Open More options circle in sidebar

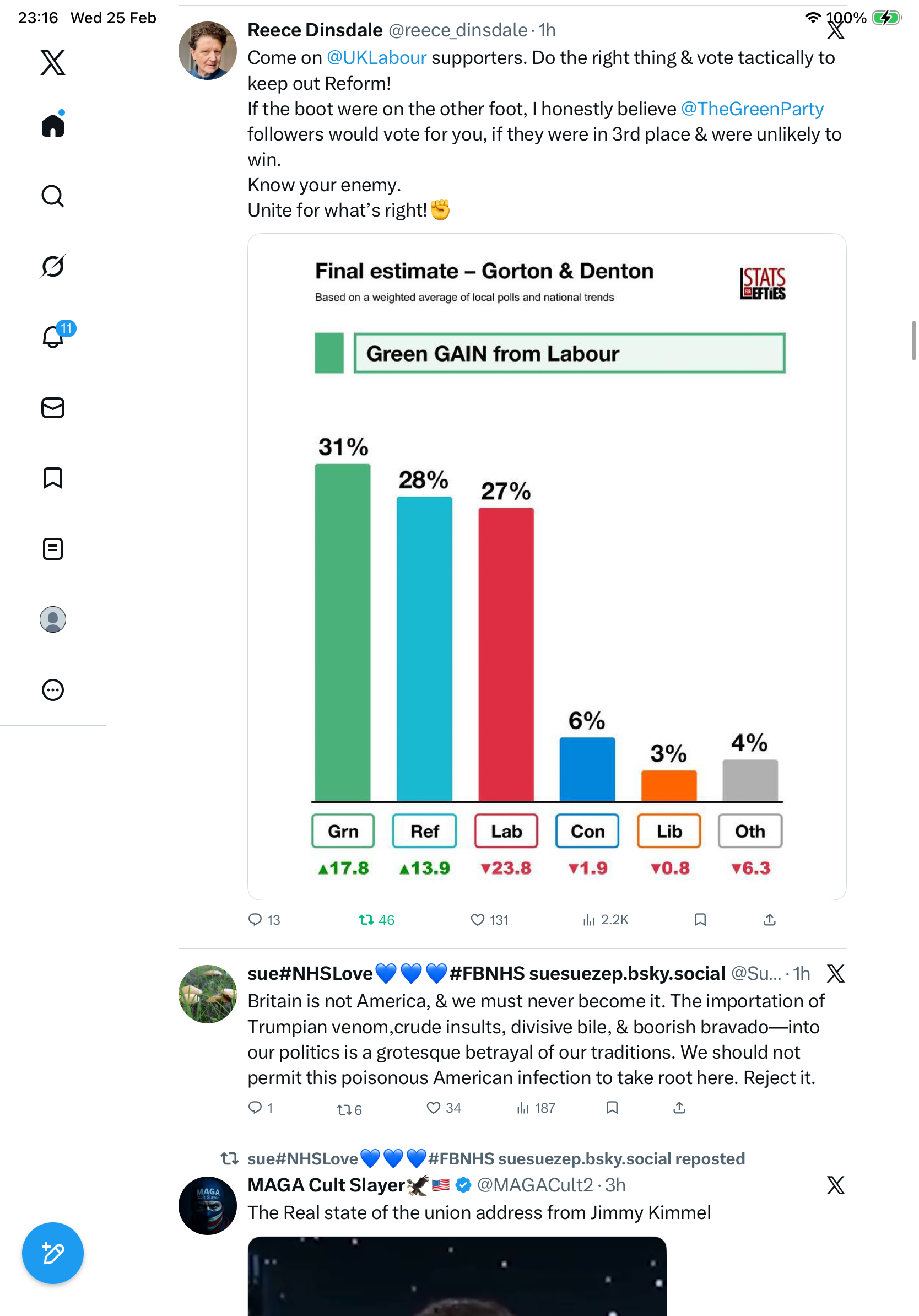click(x=53, y=689)
